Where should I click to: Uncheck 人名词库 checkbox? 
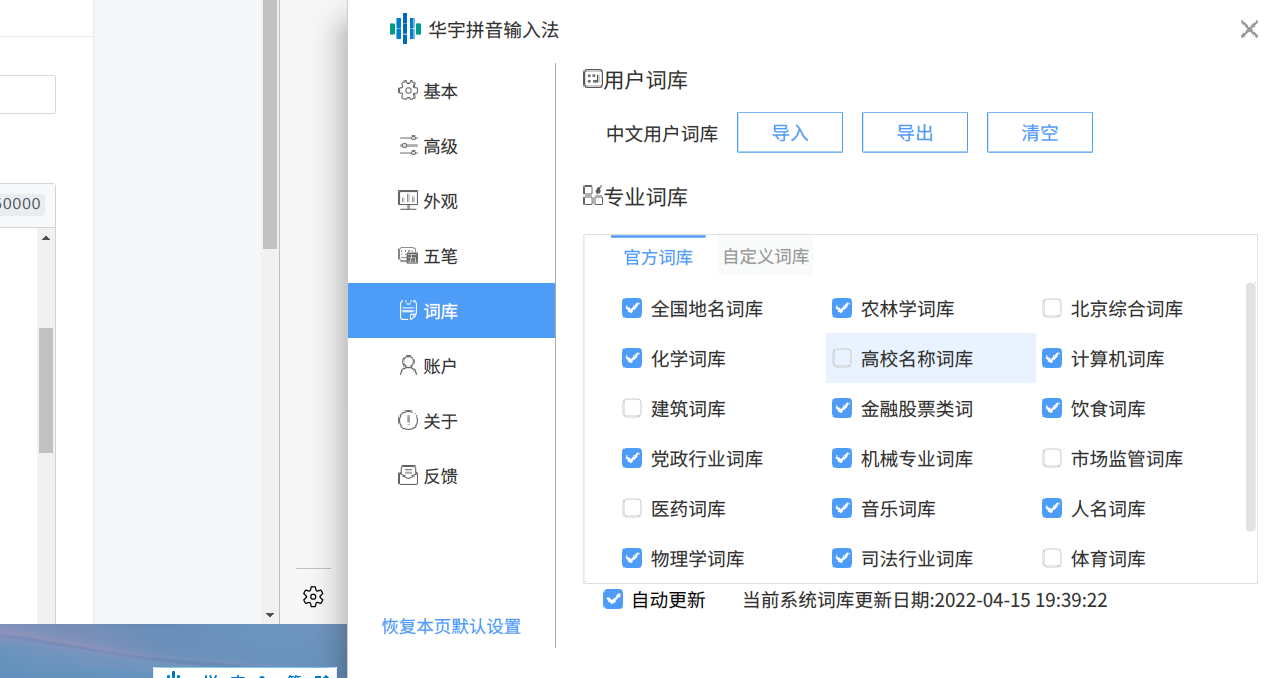[1052, 508]
